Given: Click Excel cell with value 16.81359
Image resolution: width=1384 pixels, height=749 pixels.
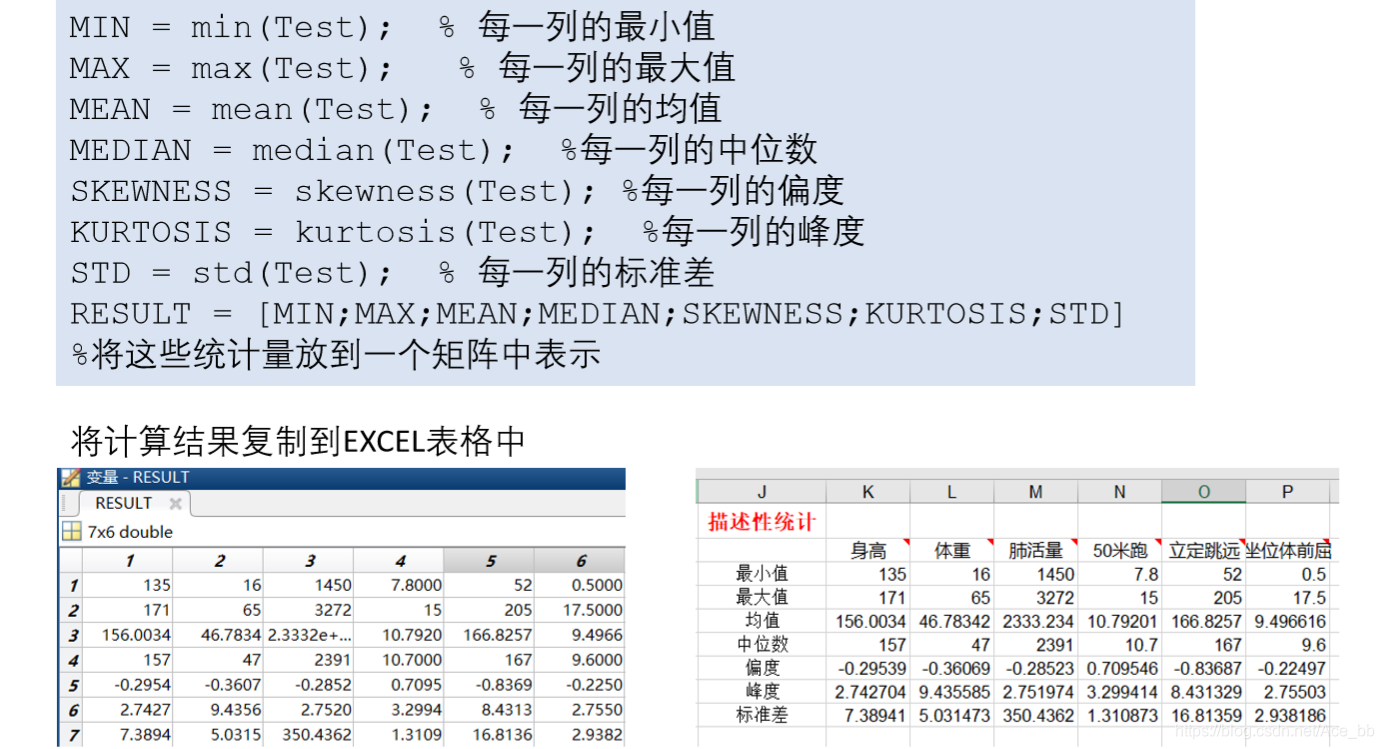Looking at the screenshot, I should 1204,715.
